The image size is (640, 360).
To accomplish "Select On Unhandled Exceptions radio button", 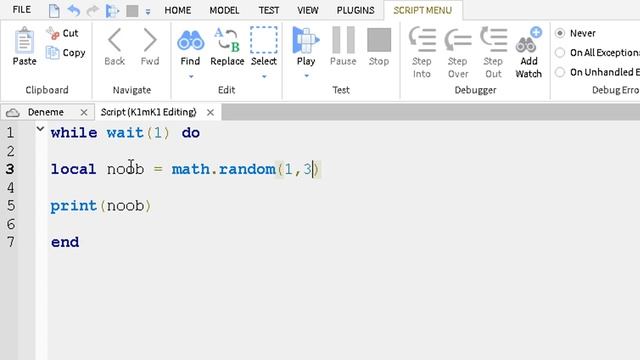I will pyautogui.click(x=560, y=72).
